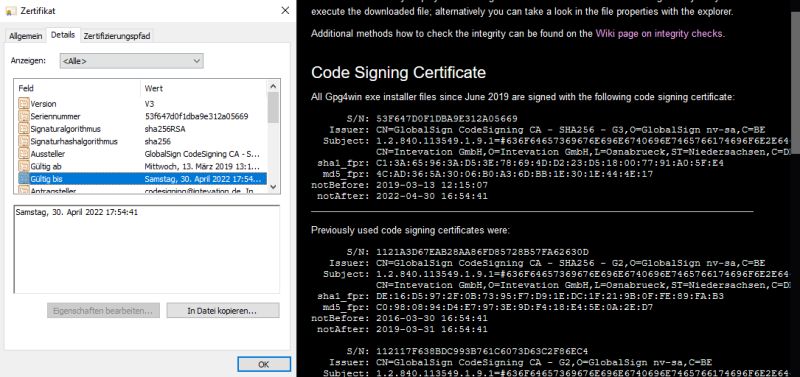Click the Signaturalgorithmus field icon

23,129
